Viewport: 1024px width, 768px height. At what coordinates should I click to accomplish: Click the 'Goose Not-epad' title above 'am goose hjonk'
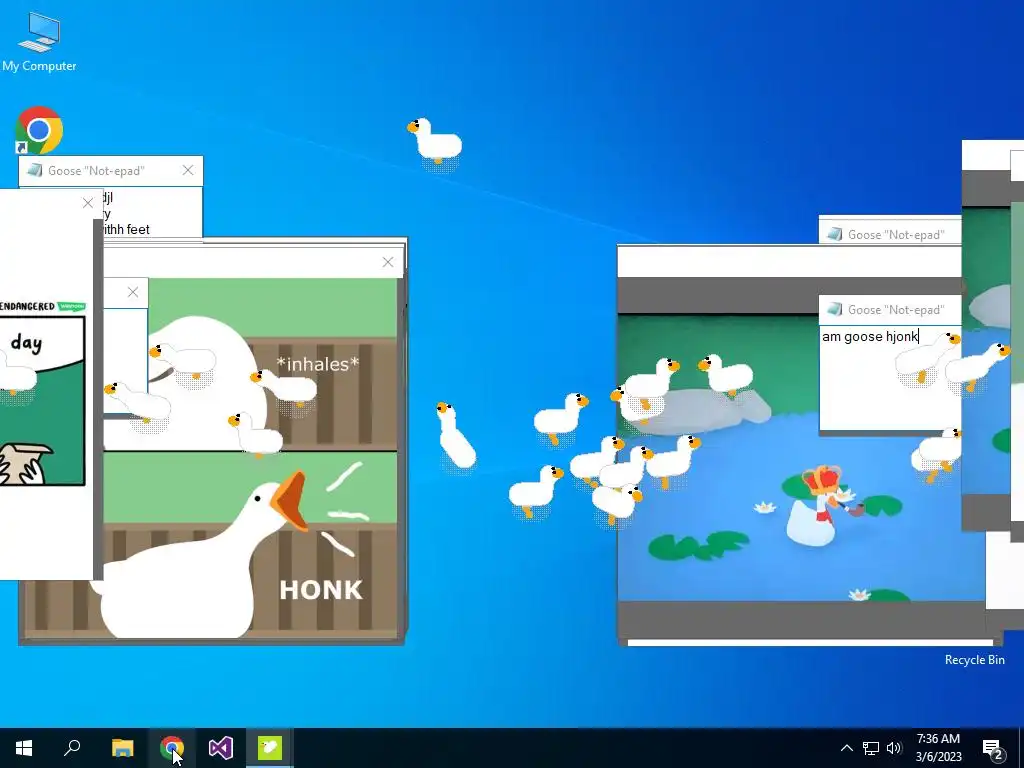pyautogui.click(x=895, y=310)
